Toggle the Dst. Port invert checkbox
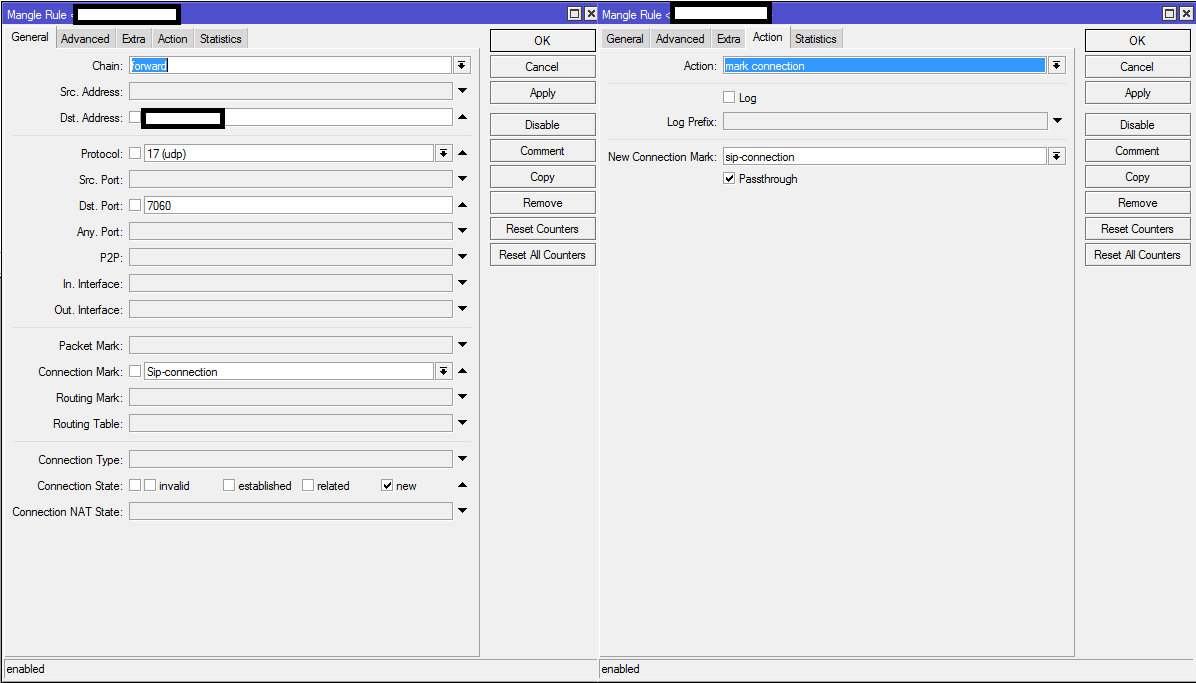The image size is (1196, 683). 135,205
